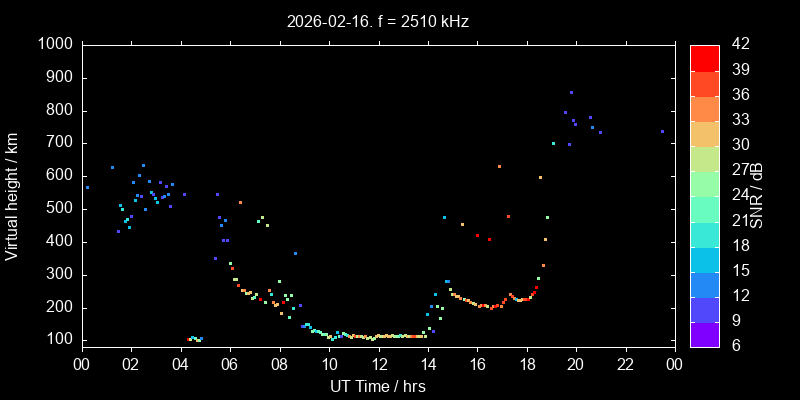Click the 'Virtual height / km' axis label
The height and width of the screenshot is (400, 800).
tap(12, 196)
